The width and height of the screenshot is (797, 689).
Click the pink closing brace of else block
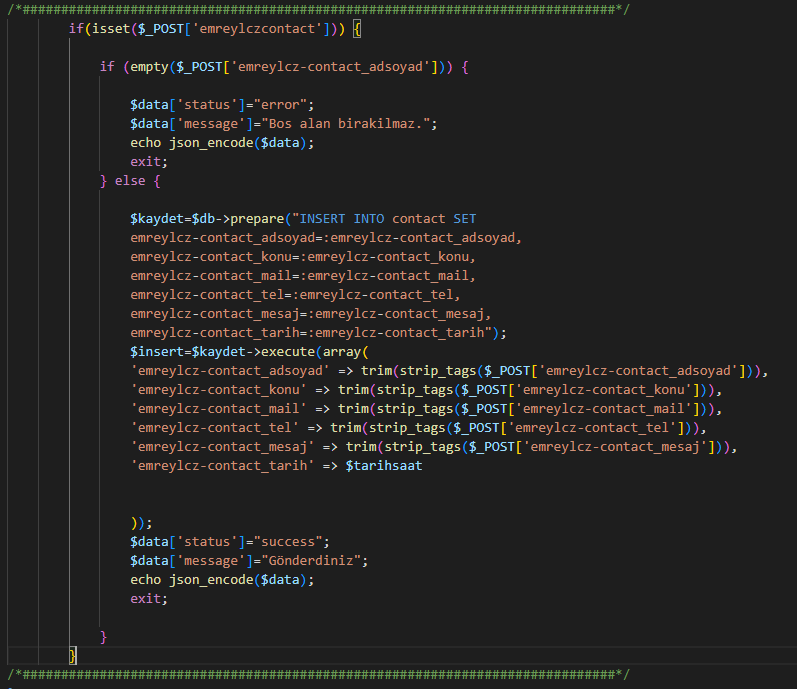(104, 637)
